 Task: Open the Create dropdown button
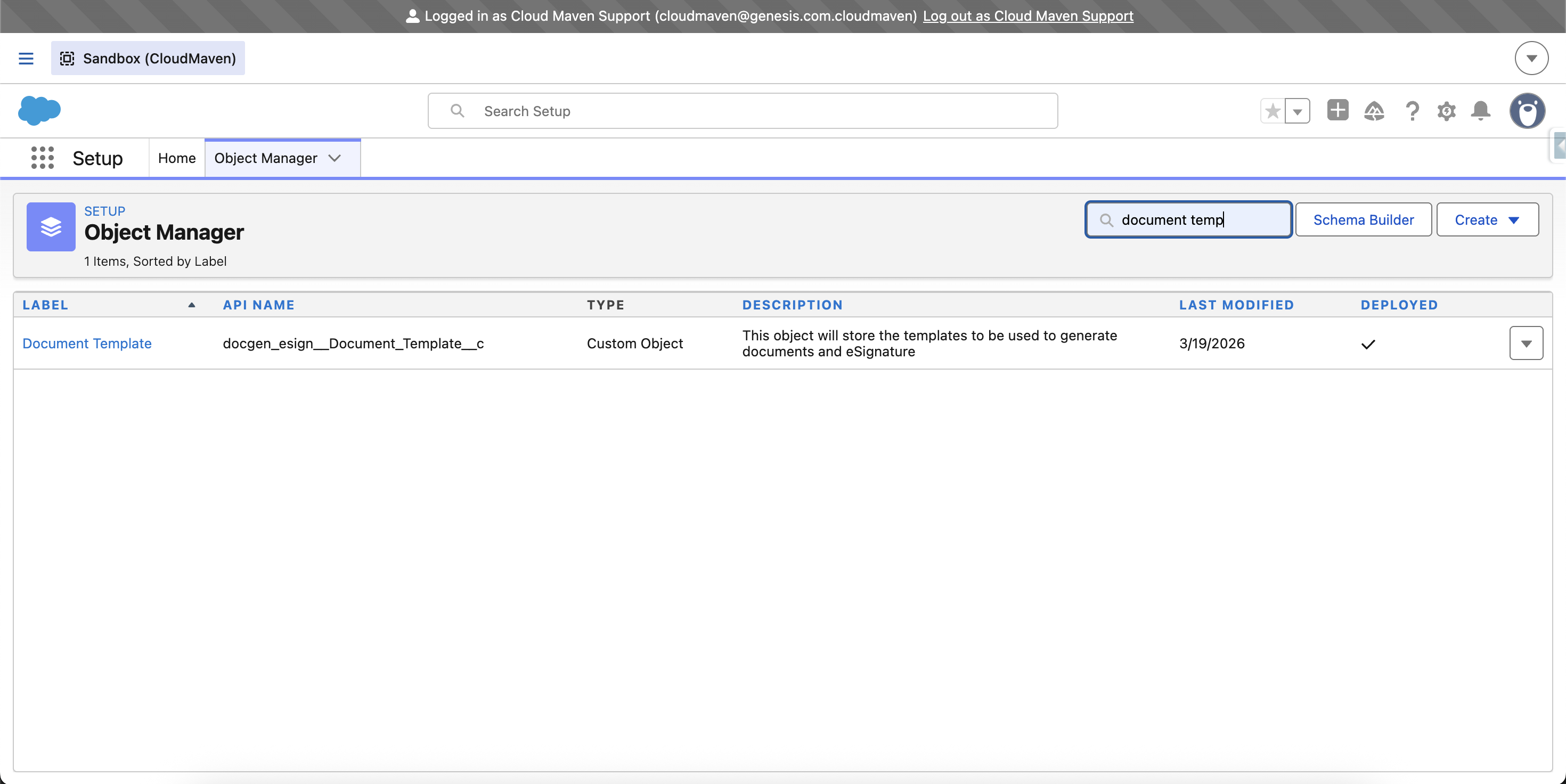point(1488,219)
